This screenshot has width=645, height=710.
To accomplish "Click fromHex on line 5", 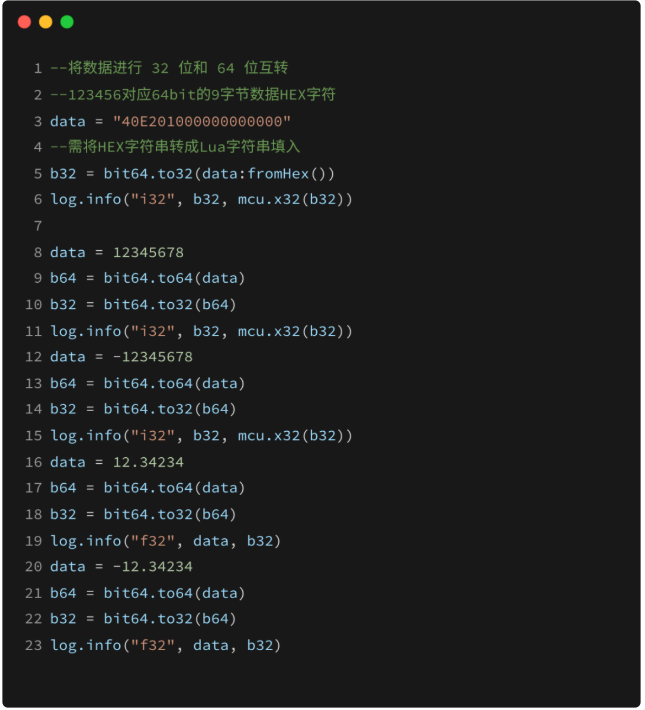I will click(278, 173).
